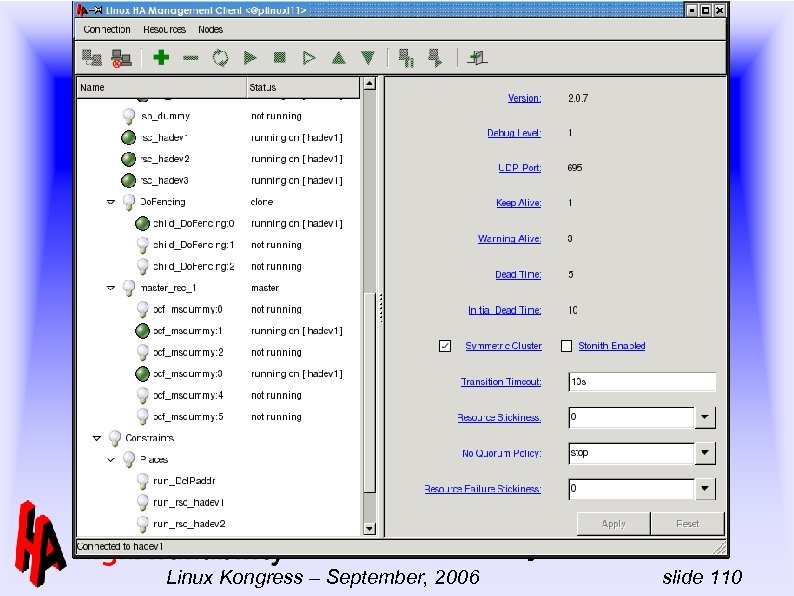Viewport: 794px width, 596px height.
Task: Click the green square stop resource icon
Action: coord(280,58)
